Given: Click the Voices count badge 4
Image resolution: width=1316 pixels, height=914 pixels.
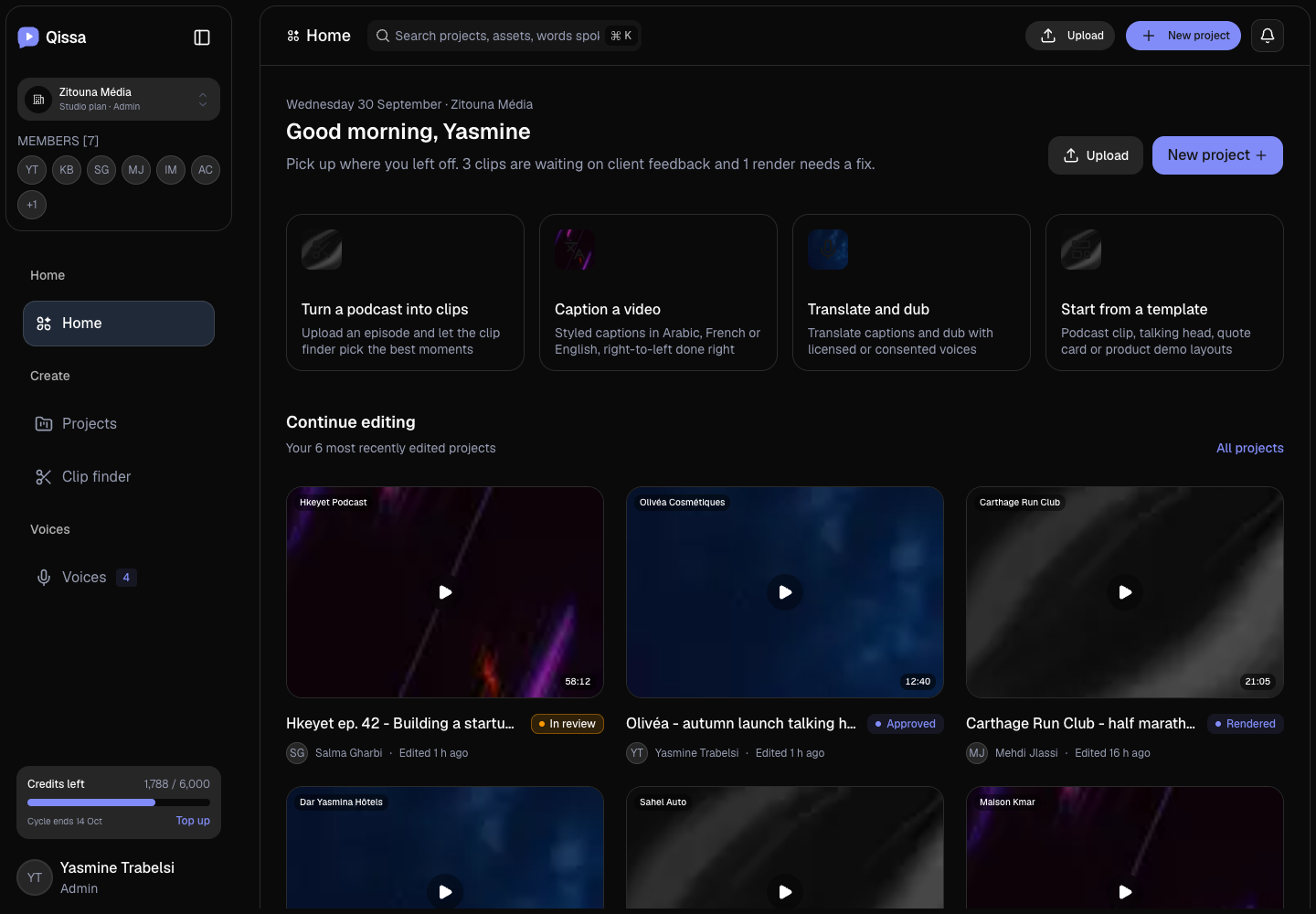Looking at the screenshot, I should pos(126,578).
